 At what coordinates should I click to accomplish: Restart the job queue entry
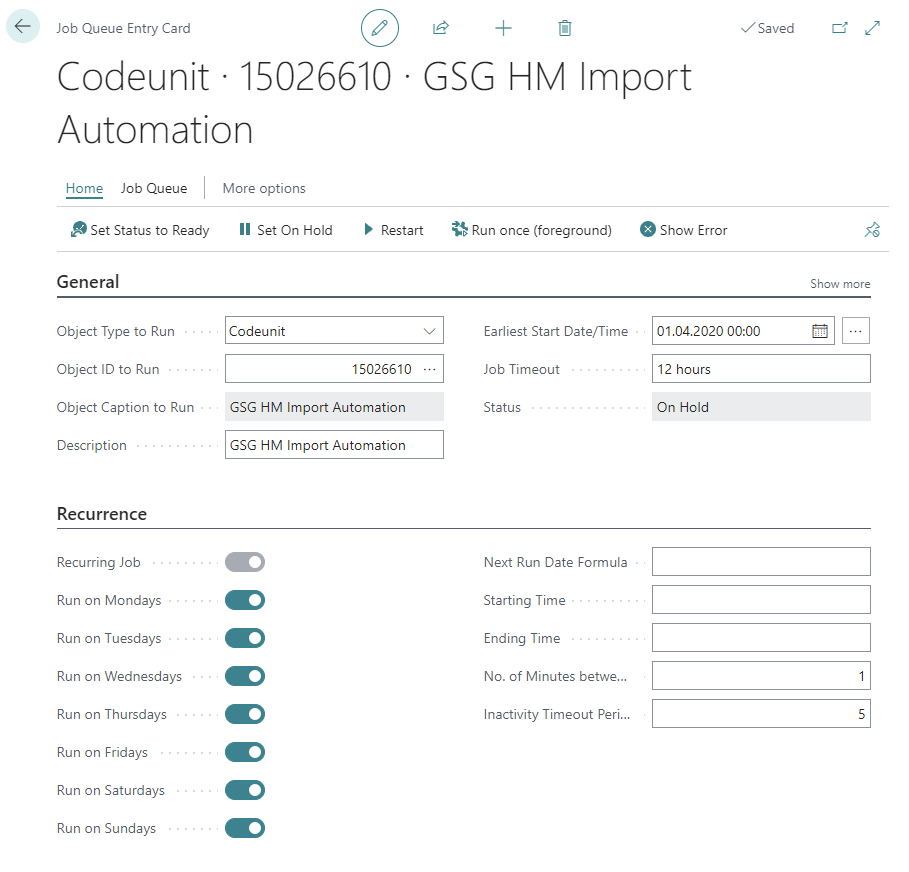point(394,230)
